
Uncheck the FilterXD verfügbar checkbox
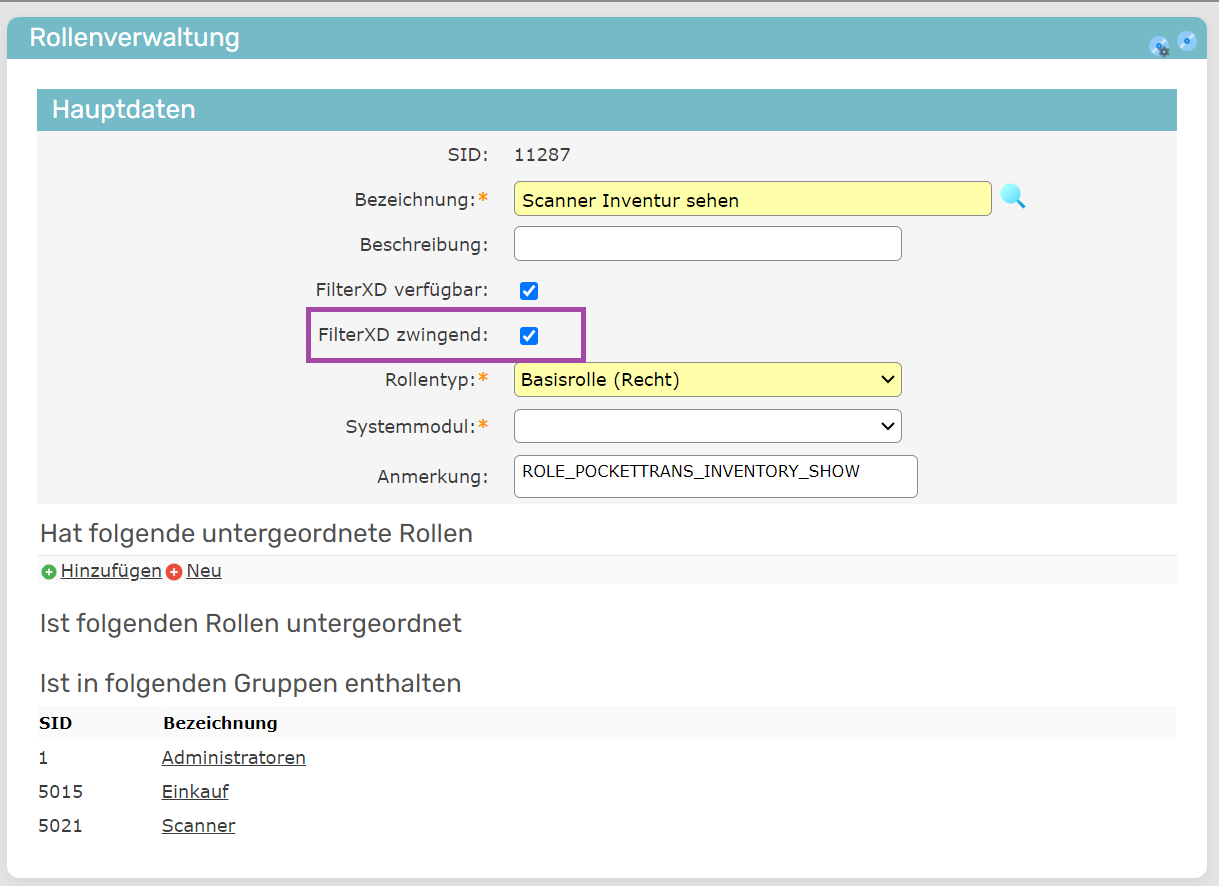(529, 291)
